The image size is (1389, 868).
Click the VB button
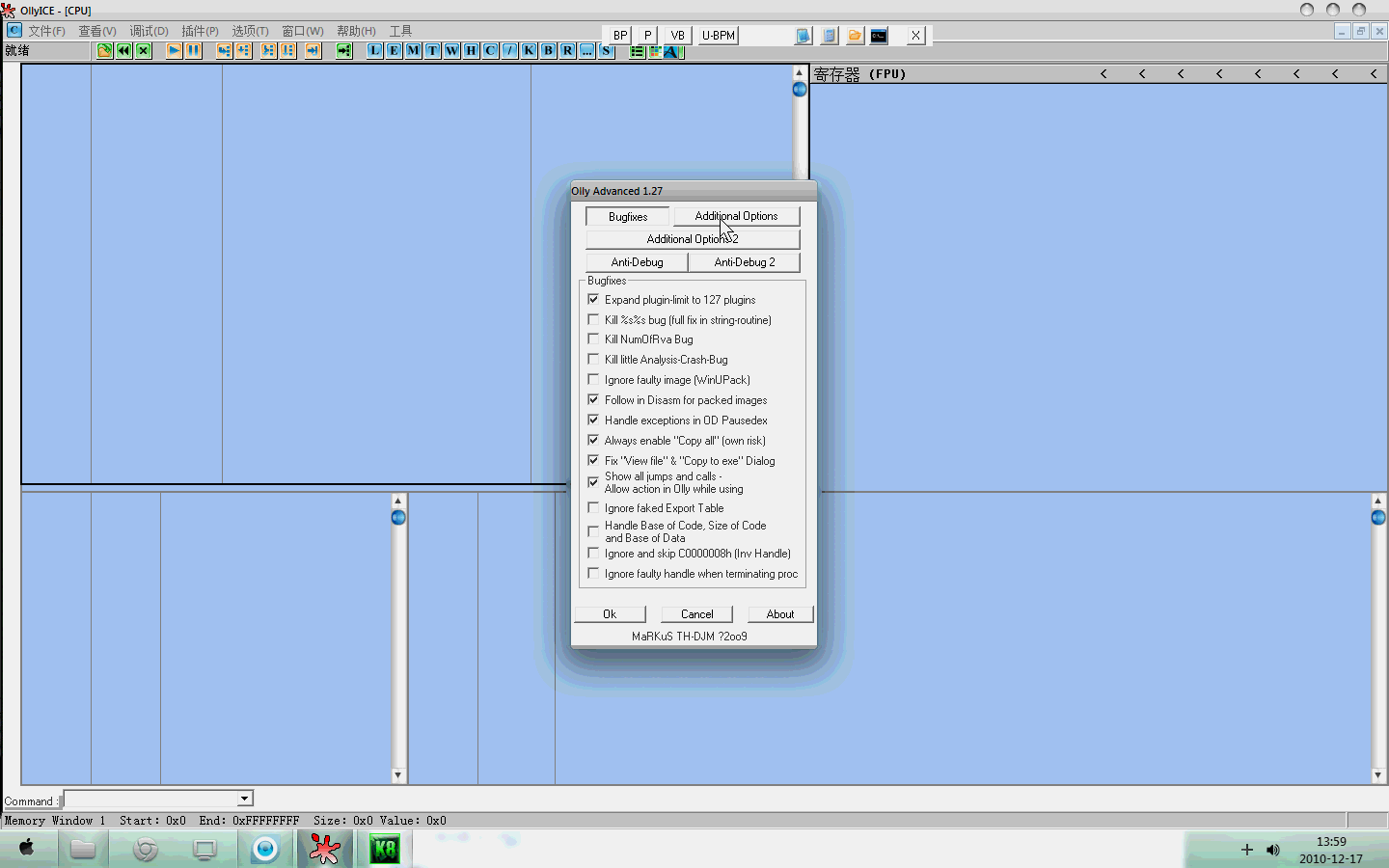677,36
